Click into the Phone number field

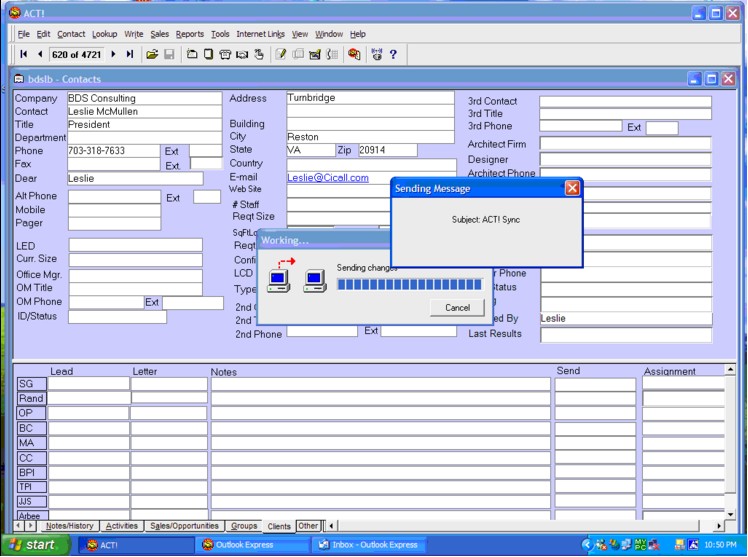point(114,151)
